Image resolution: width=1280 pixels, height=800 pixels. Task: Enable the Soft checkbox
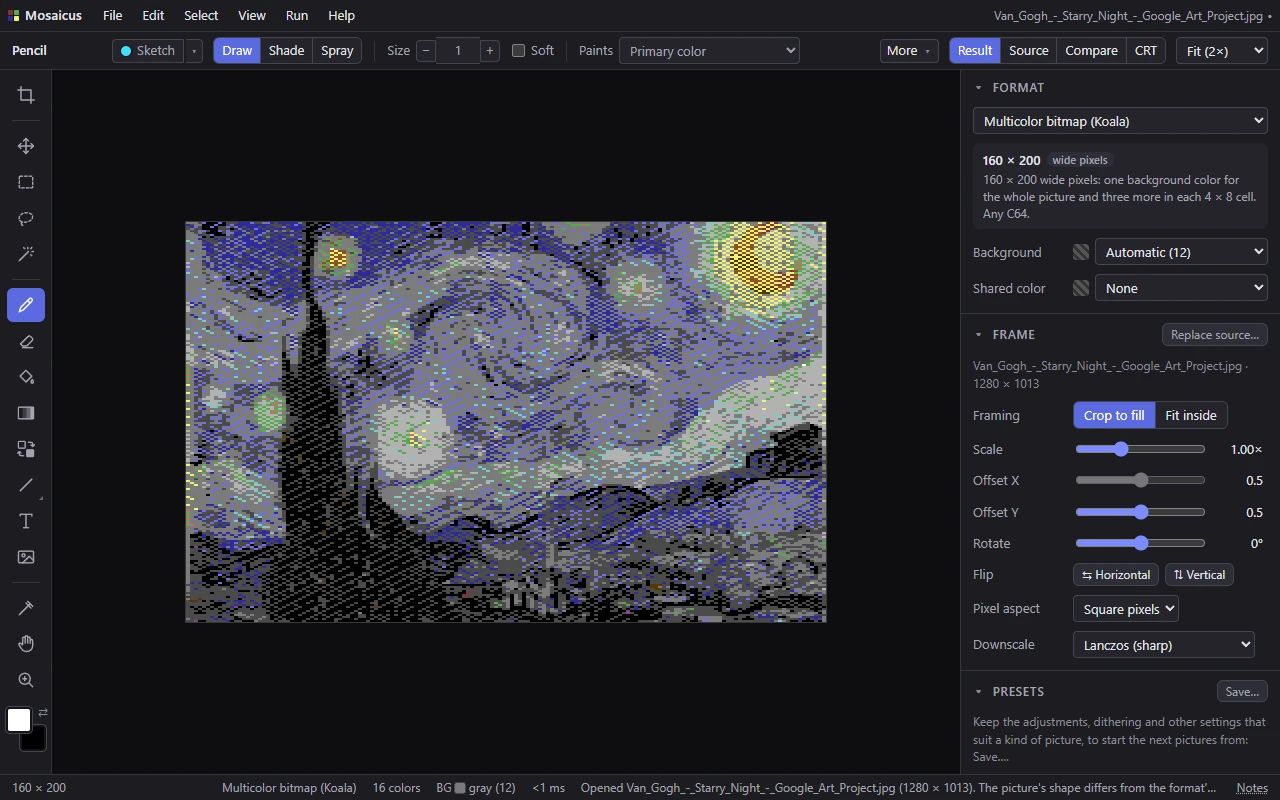518,50
